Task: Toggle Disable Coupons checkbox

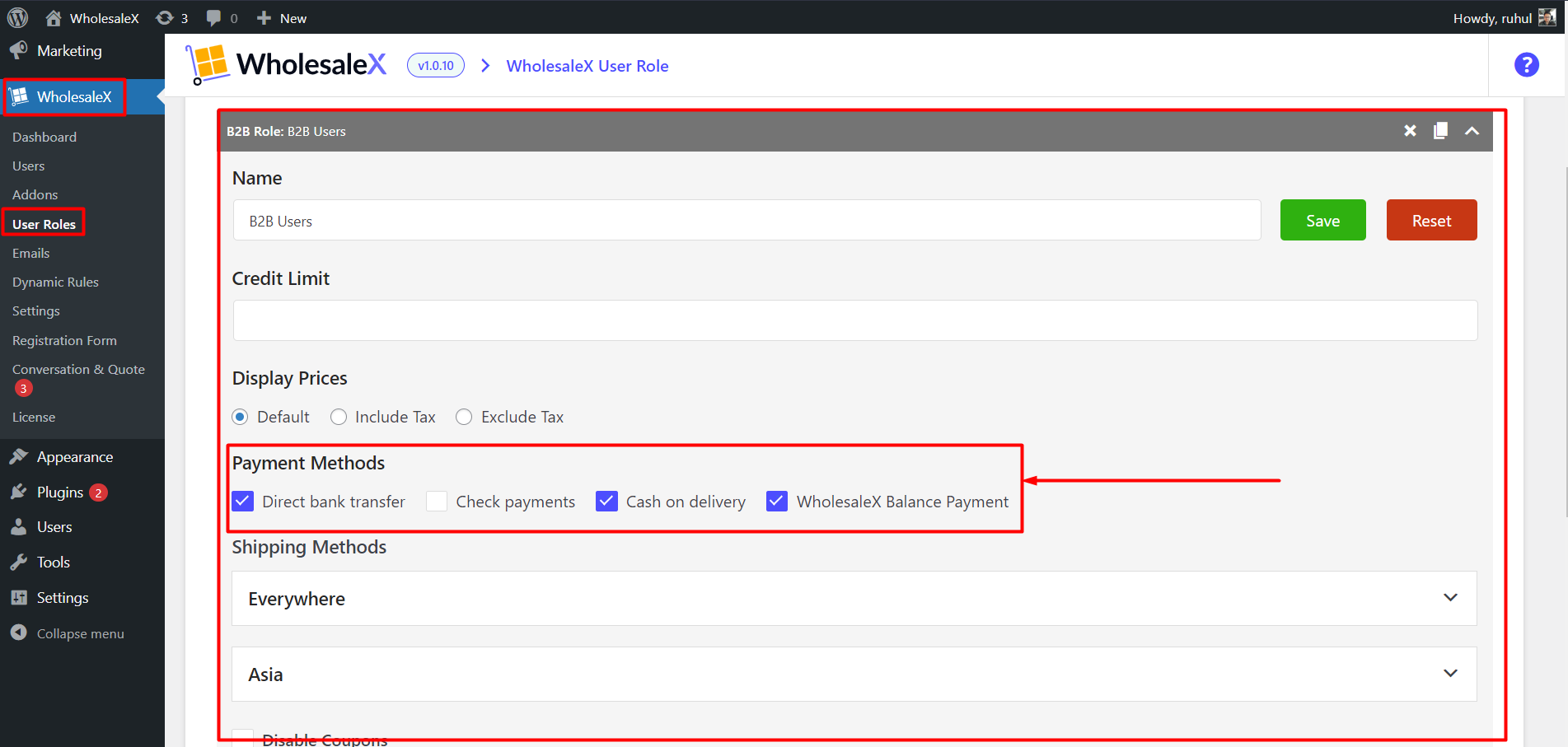Action: (243, 738)
